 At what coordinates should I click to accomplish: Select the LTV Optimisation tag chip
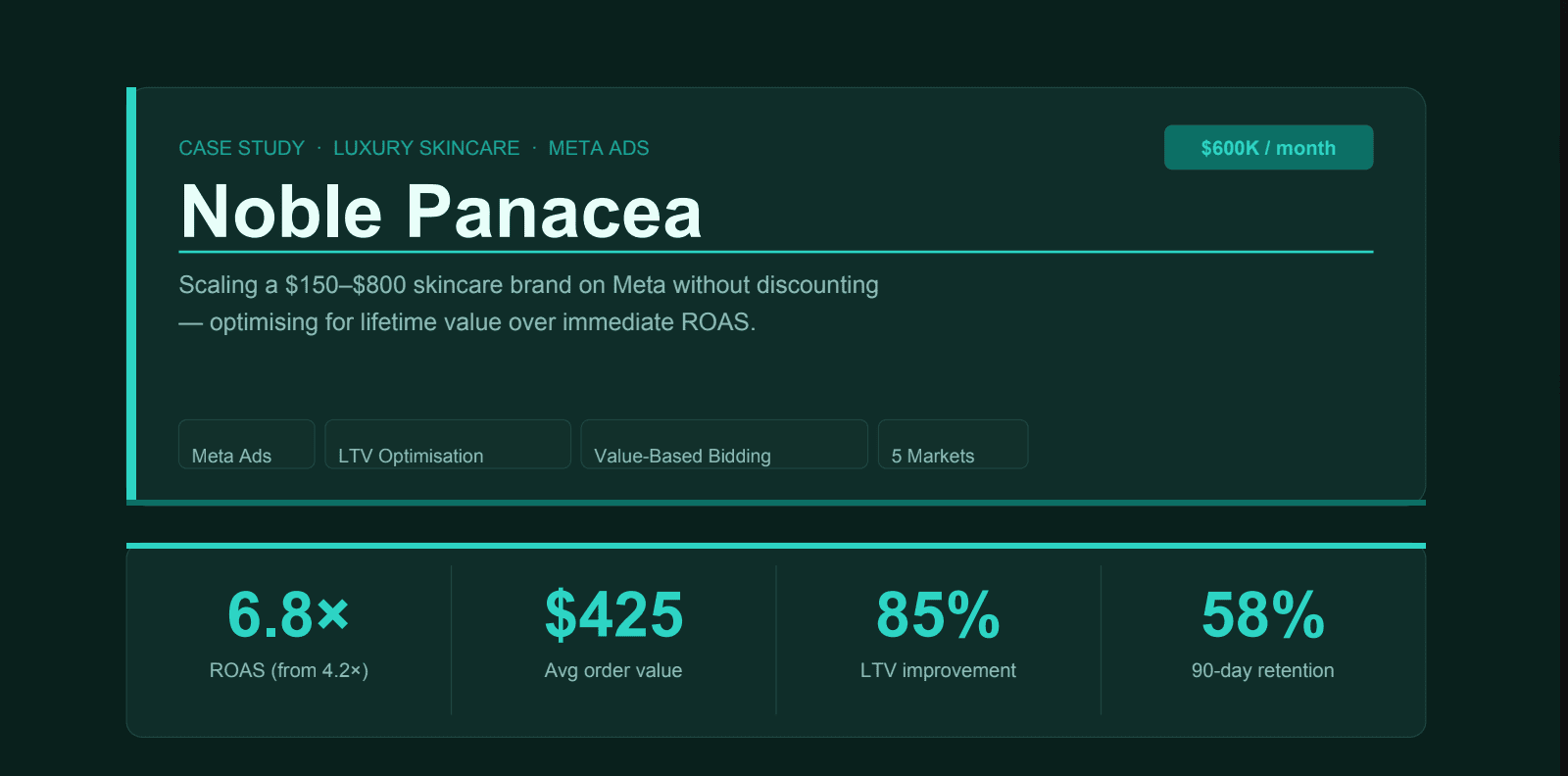point(448,445)
